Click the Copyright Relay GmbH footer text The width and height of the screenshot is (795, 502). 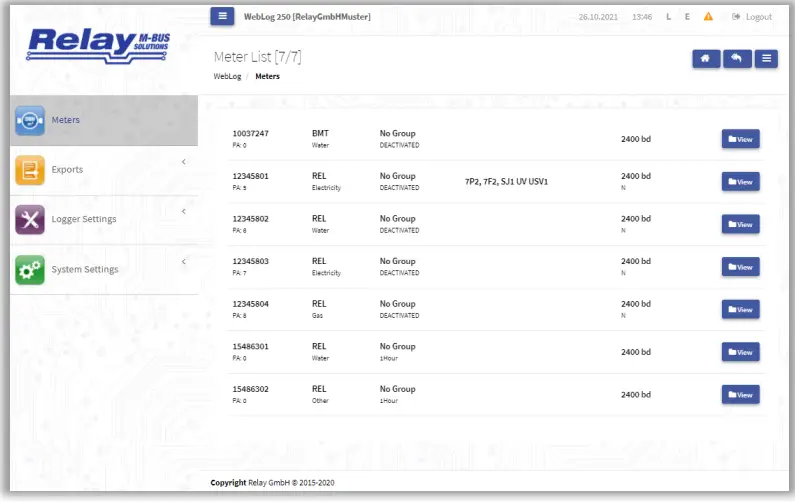click(x=272, y=483)
